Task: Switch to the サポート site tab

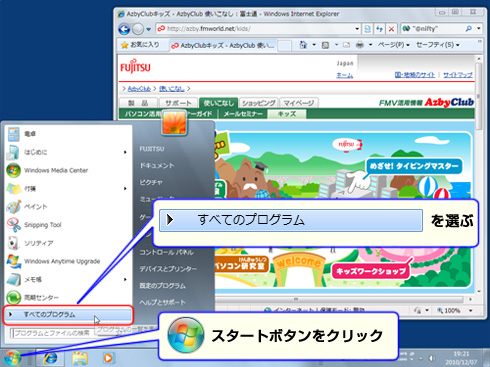Action: tap(178, 103)
